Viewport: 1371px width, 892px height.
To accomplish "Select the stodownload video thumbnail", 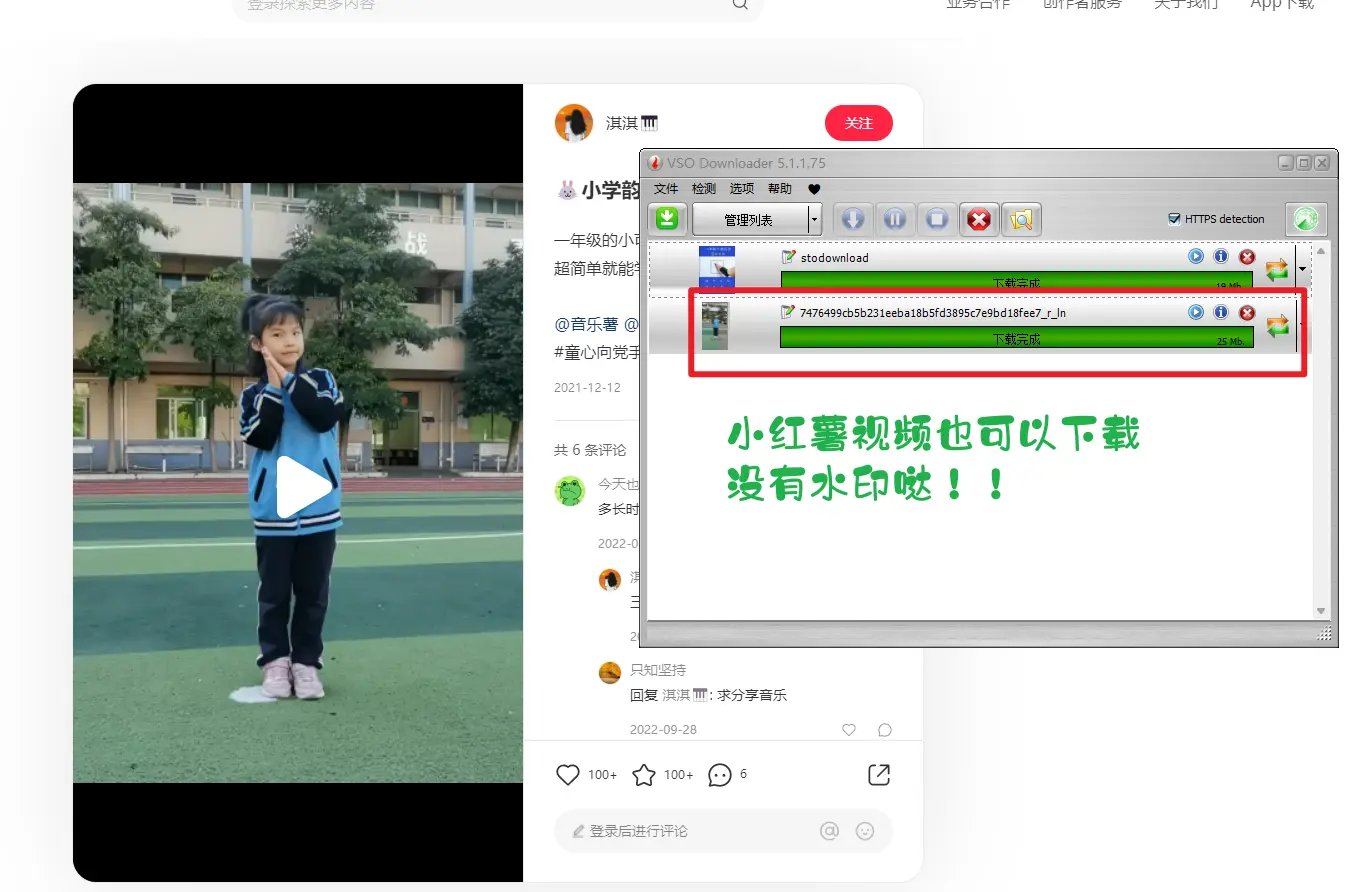I will [x=717, y=269].
